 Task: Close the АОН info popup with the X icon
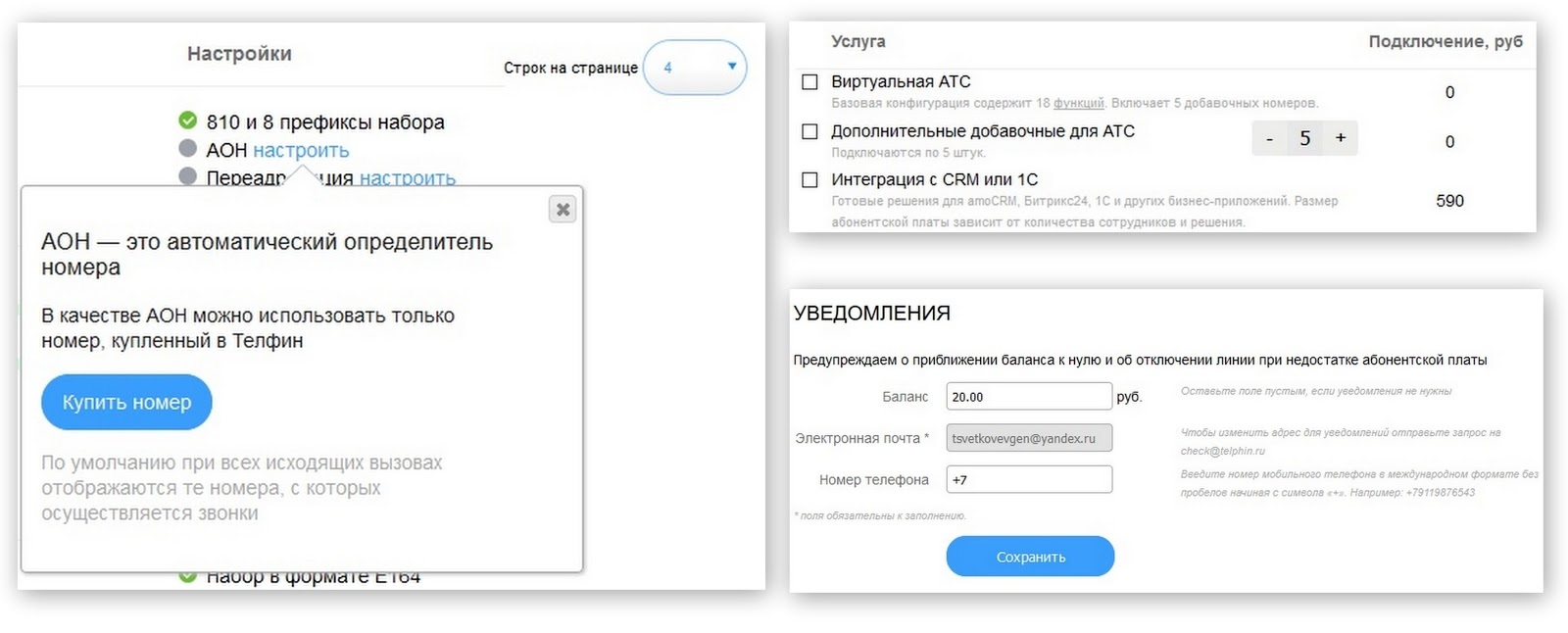[563, 208]
